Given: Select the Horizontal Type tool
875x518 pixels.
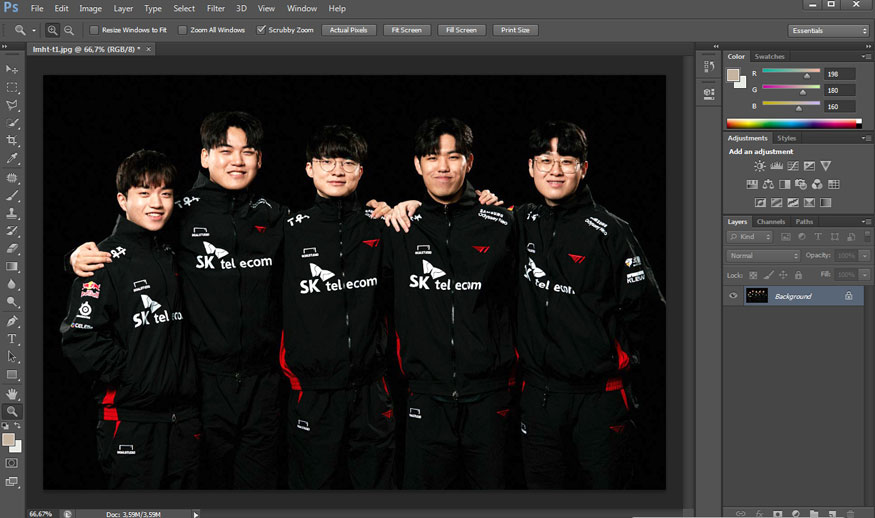Looking at the screenshot, I should [x=12, y=339].
